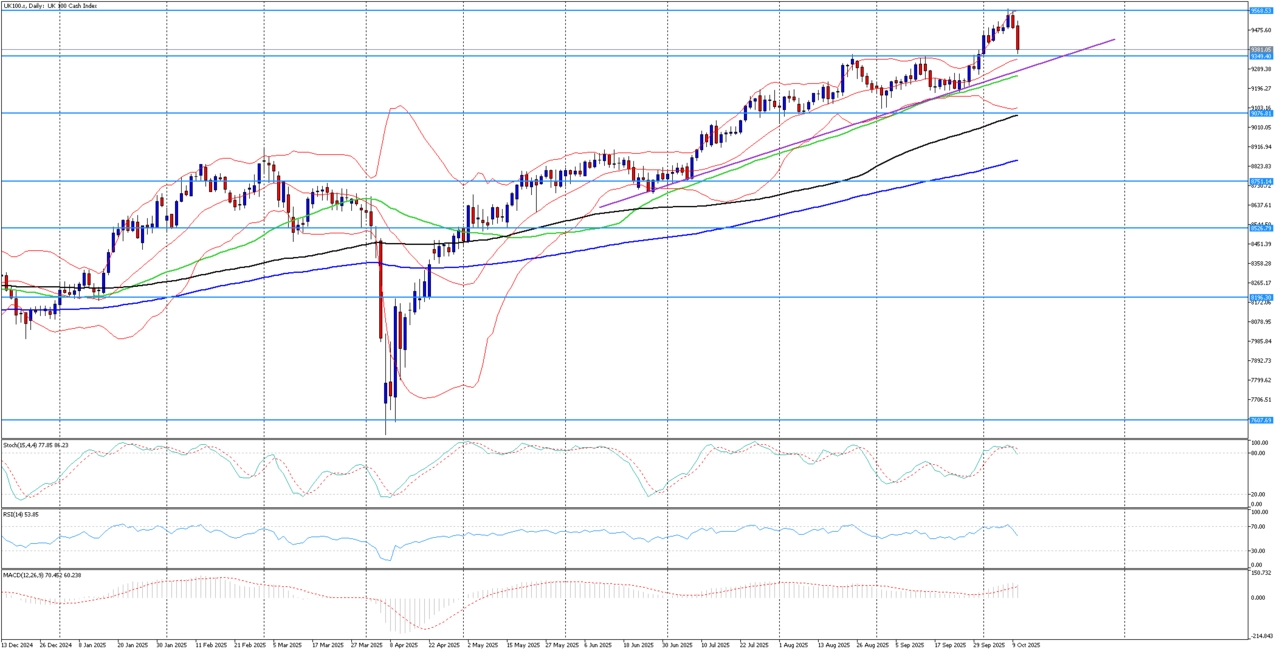This screenshot has width=1280, height=652.
Task: Click the 9 Oct 2025 date label
Action: [1027, 646]
